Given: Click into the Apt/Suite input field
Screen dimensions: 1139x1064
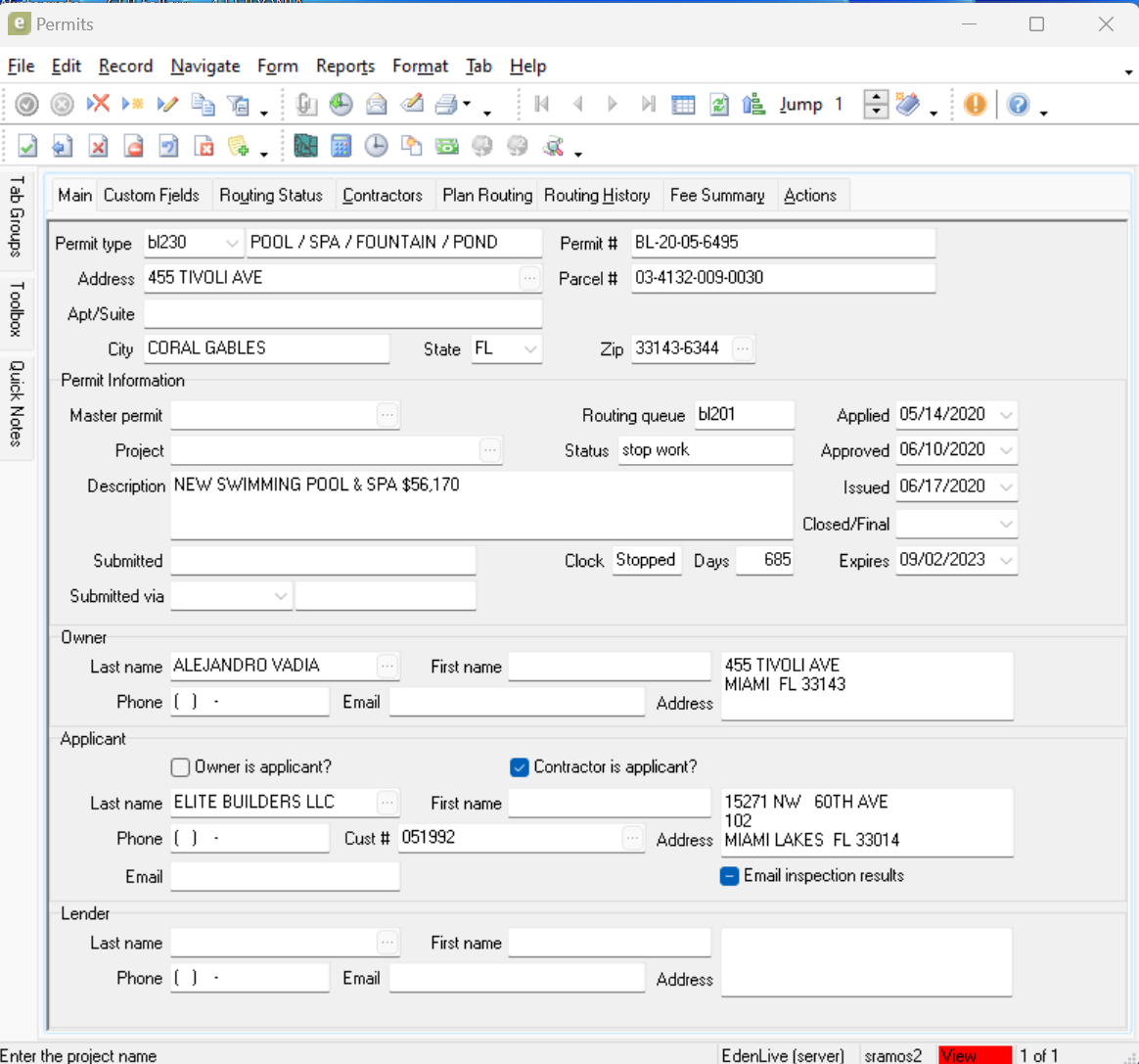Looking at the screenshot, I should 342,313.
